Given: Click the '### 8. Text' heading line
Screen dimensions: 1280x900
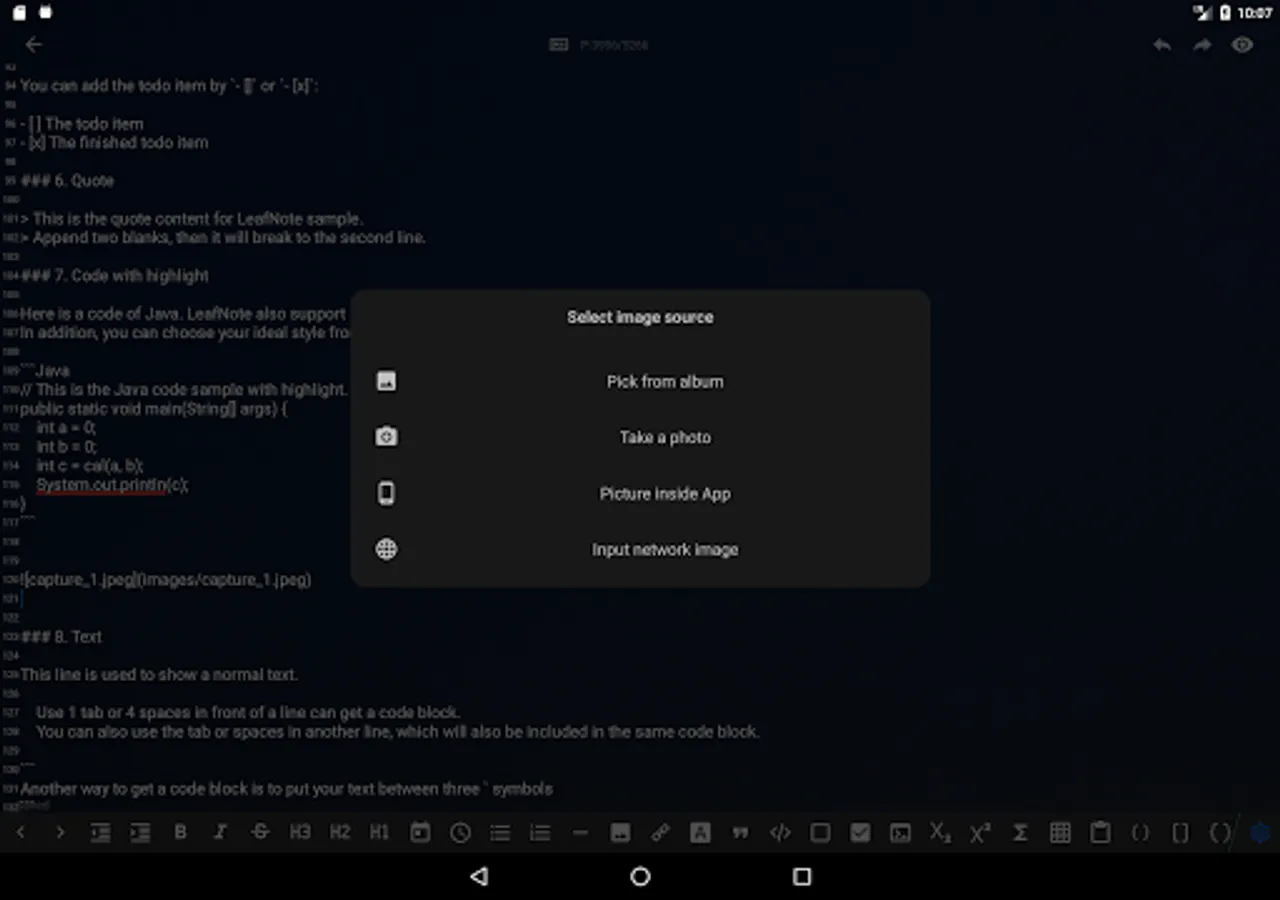Looking at the screenshot, I should pos(61,637).
